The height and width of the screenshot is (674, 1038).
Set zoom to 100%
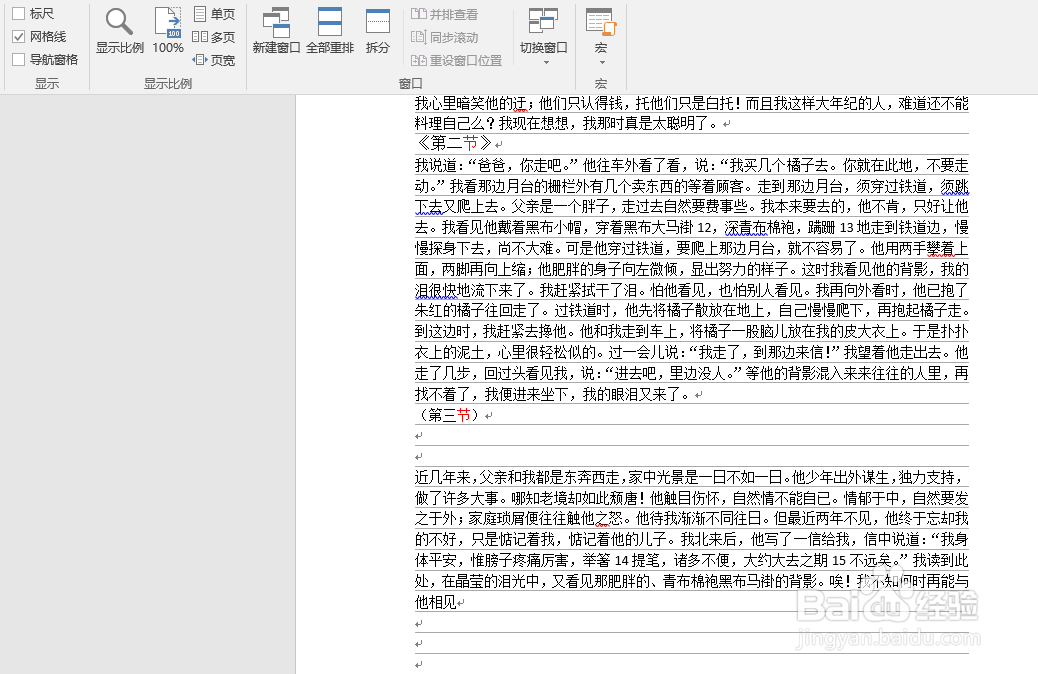[x=167, y=31]
